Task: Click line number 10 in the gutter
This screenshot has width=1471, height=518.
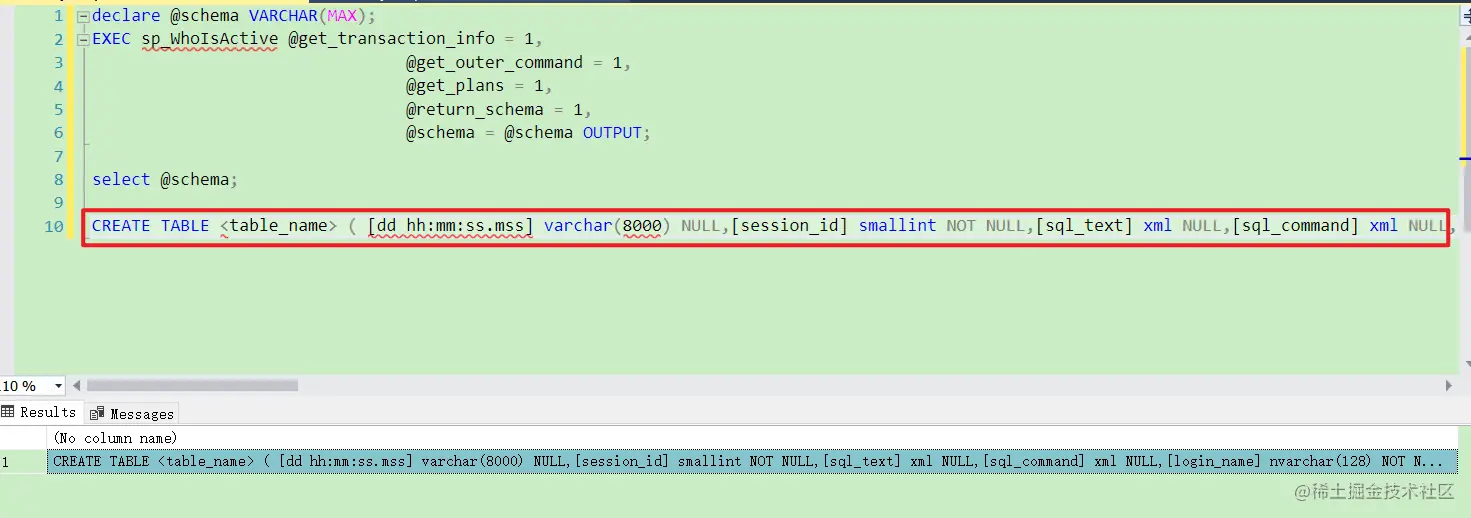Action: point(54,226)
